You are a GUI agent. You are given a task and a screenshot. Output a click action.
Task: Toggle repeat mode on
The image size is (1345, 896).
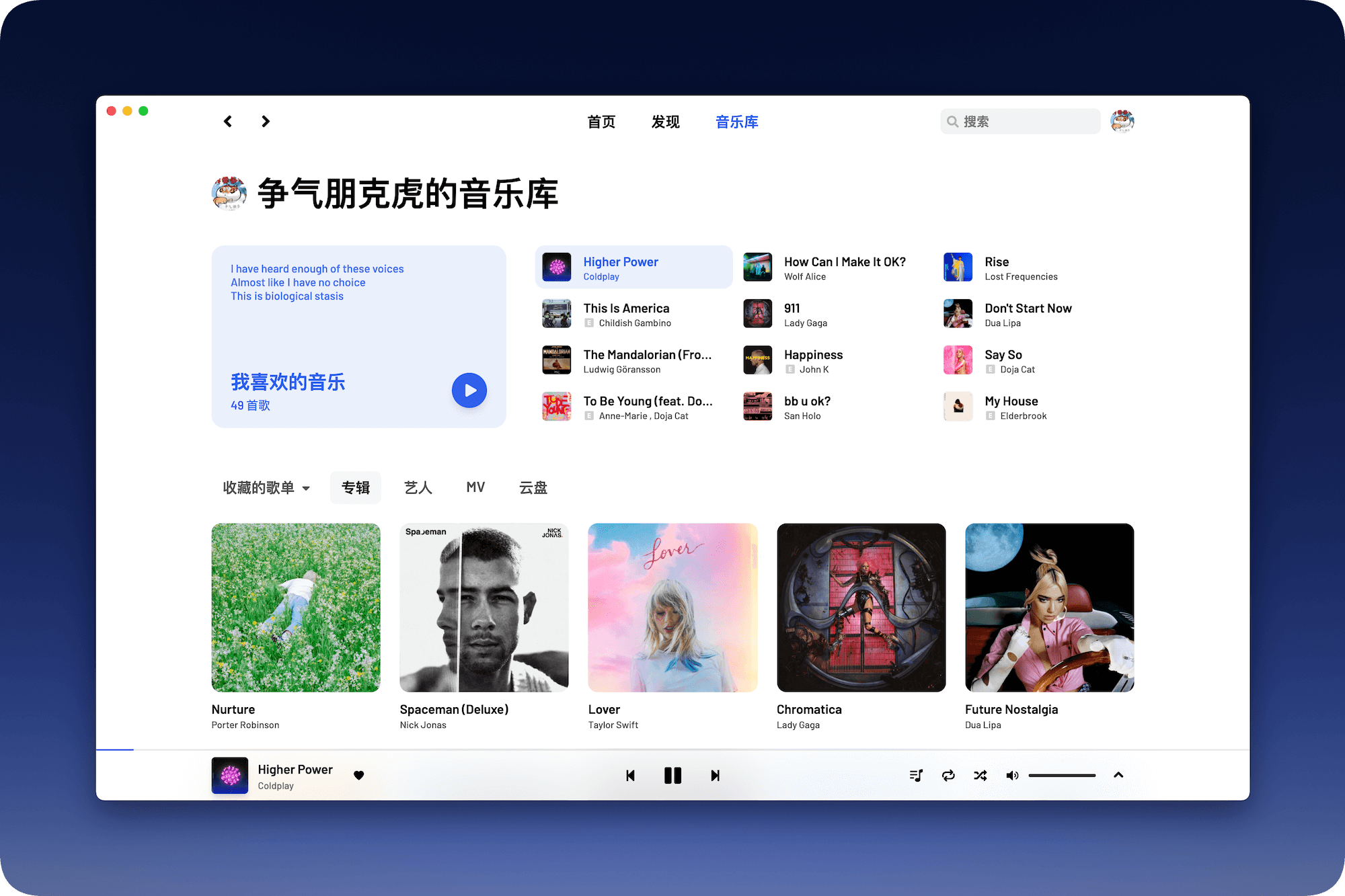946,775
